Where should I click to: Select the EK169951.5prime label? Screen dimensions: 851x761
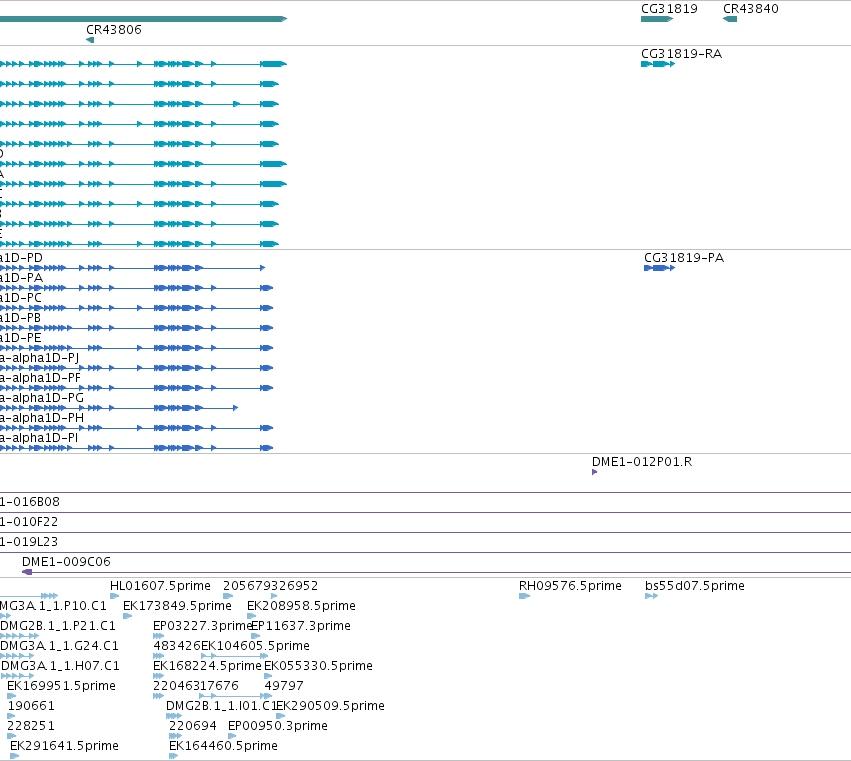61,686
